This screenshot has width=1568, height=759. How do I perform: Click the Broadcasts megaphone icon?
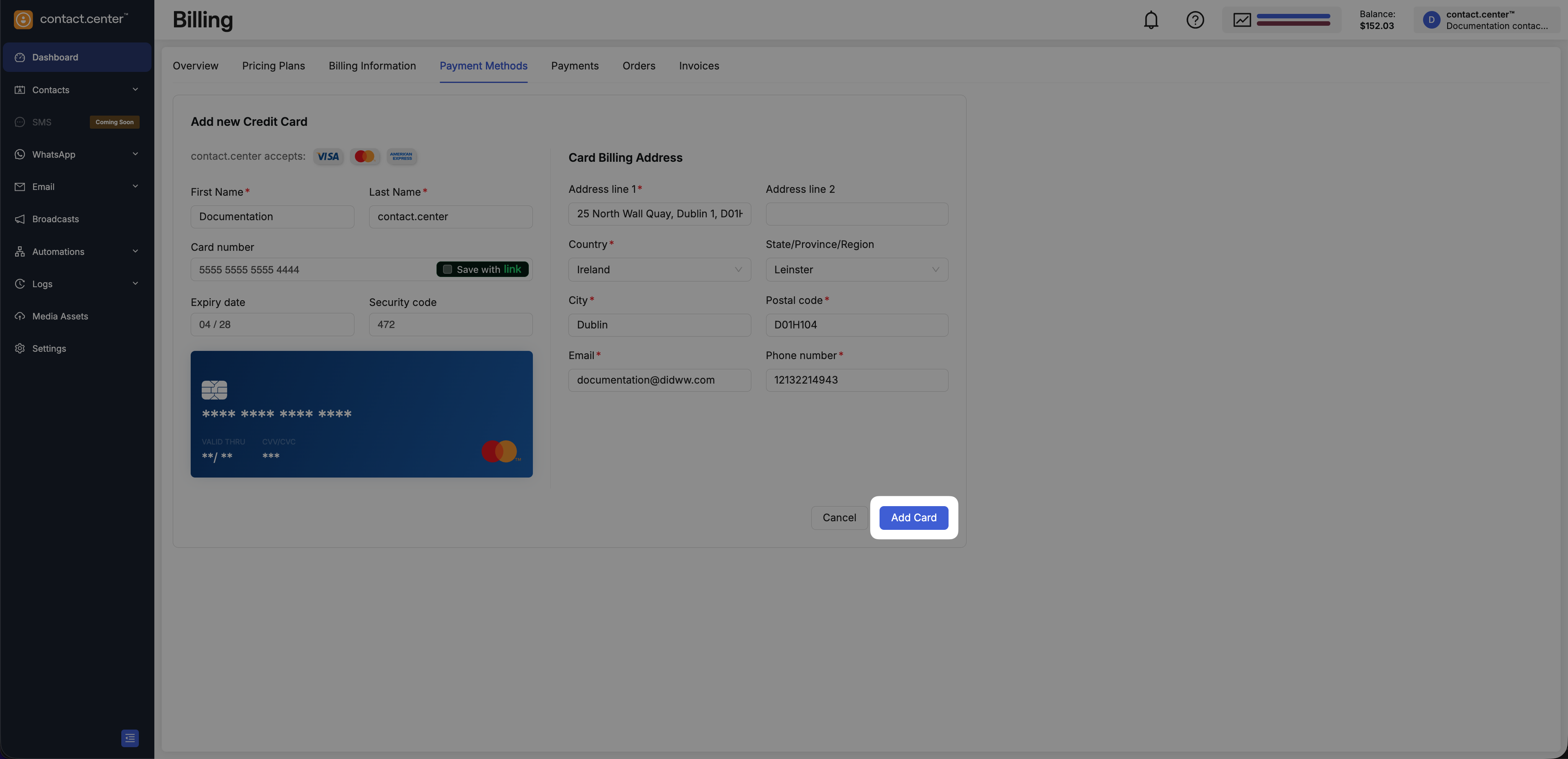(20, 219)
